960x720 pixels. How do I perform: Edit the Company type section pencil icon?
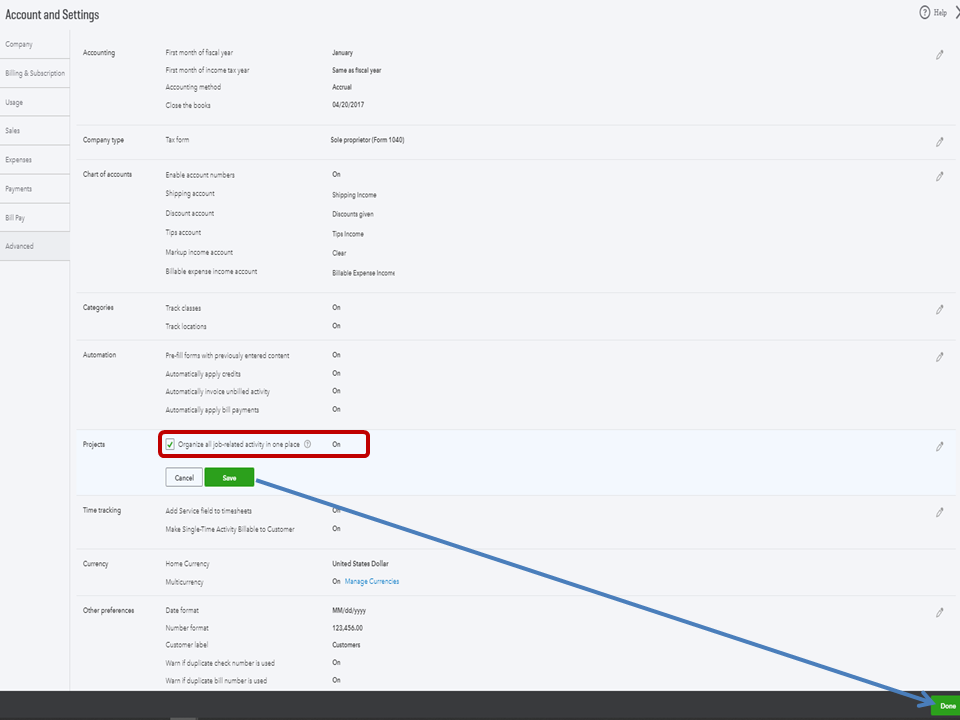pos(939,142)
